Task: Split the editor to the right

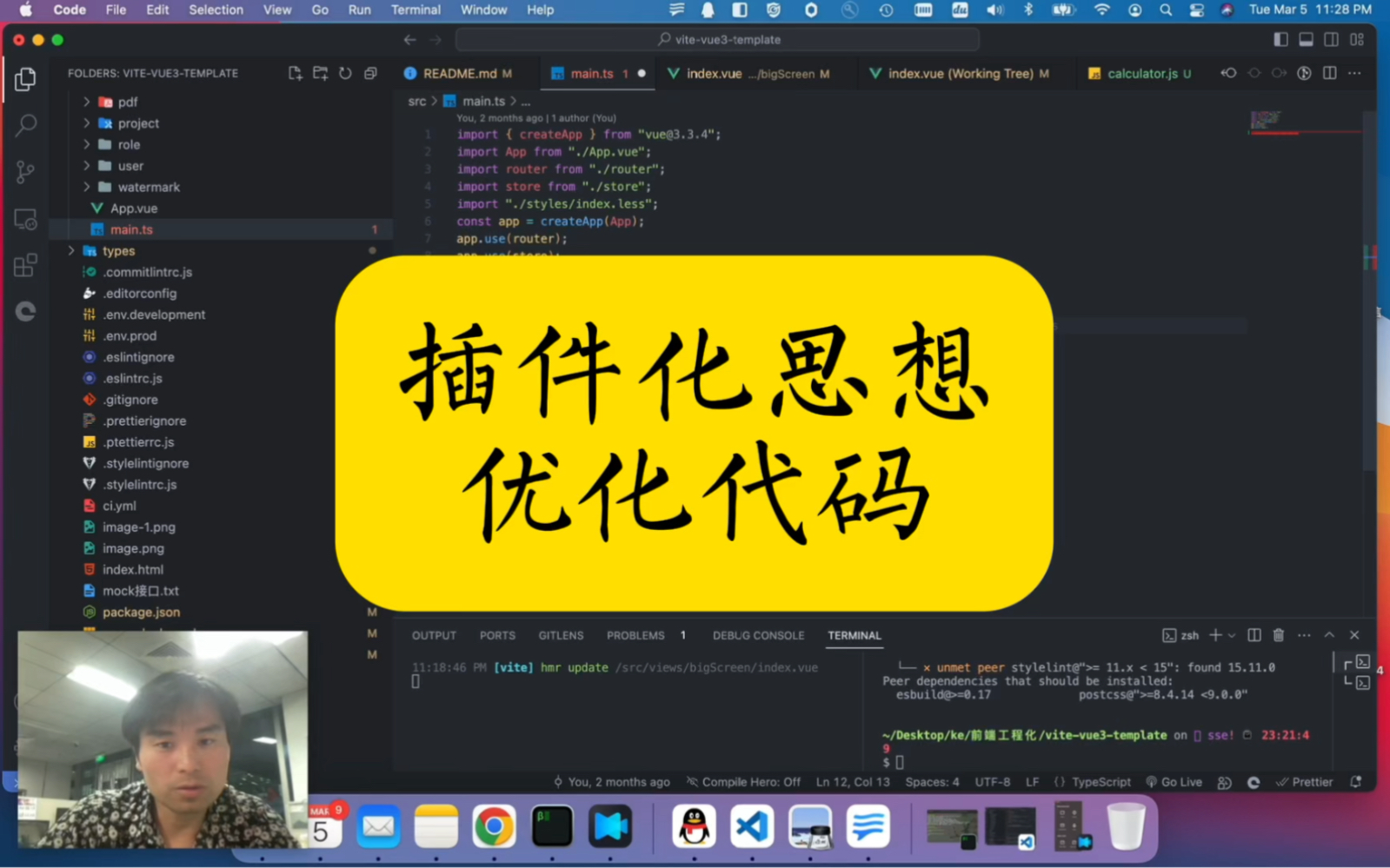Action: point(1330,73)
